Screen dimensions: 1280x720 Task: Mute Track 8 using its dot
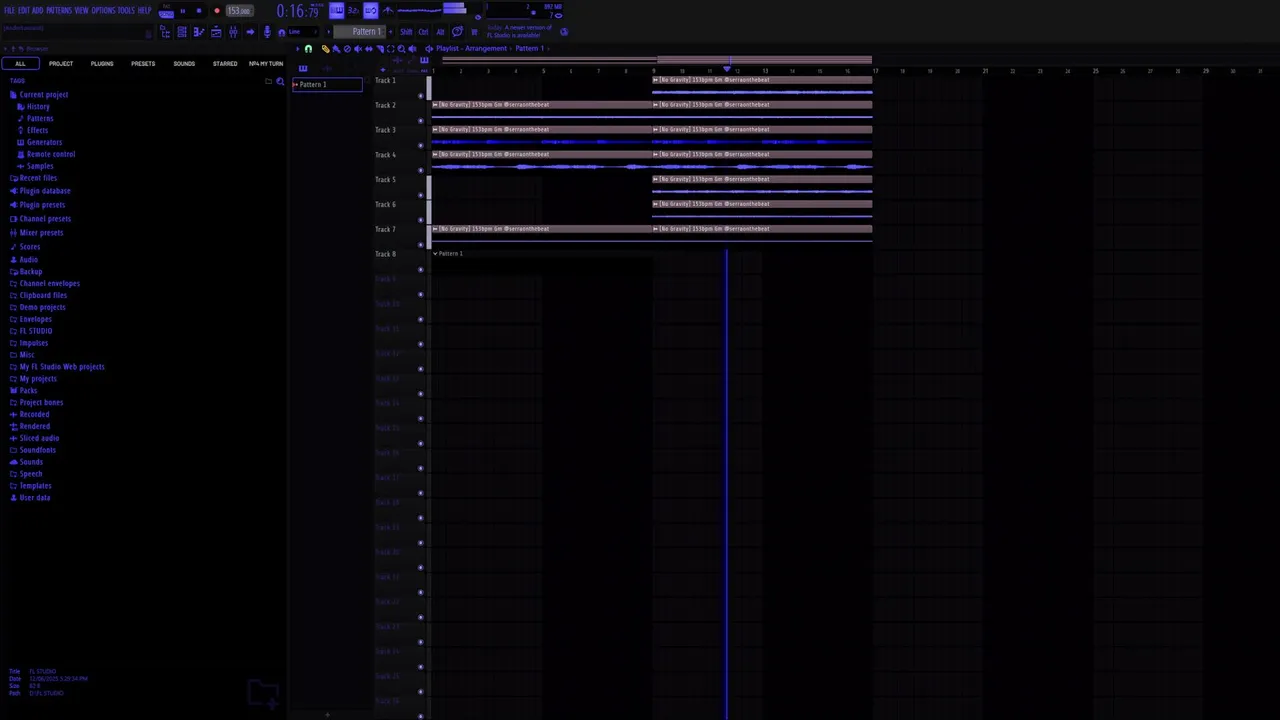(421, 270)
